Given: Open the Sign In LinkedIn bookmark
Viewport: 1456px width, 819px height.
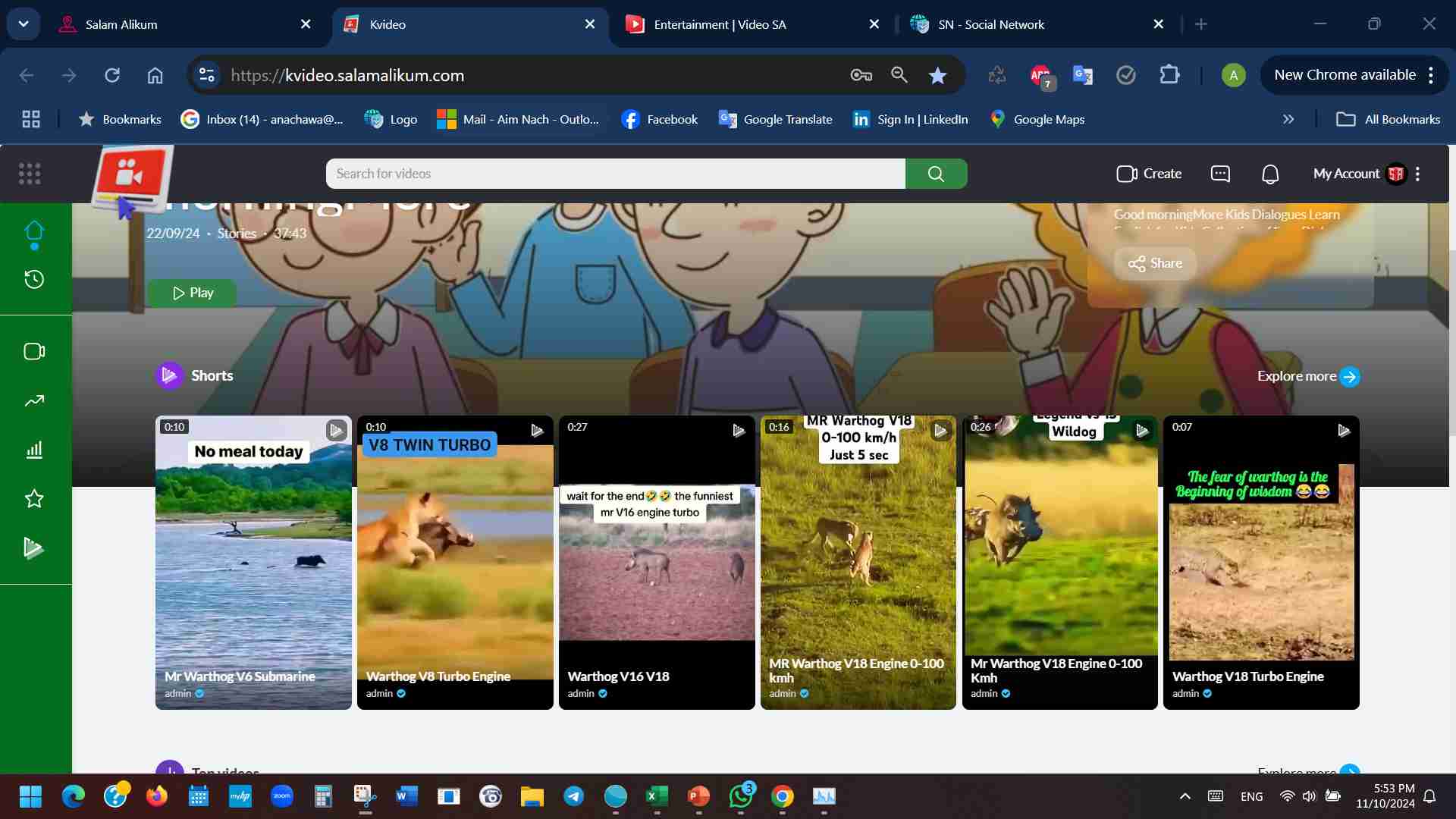Looking at the screenshot, I should (x=910, y=119).
